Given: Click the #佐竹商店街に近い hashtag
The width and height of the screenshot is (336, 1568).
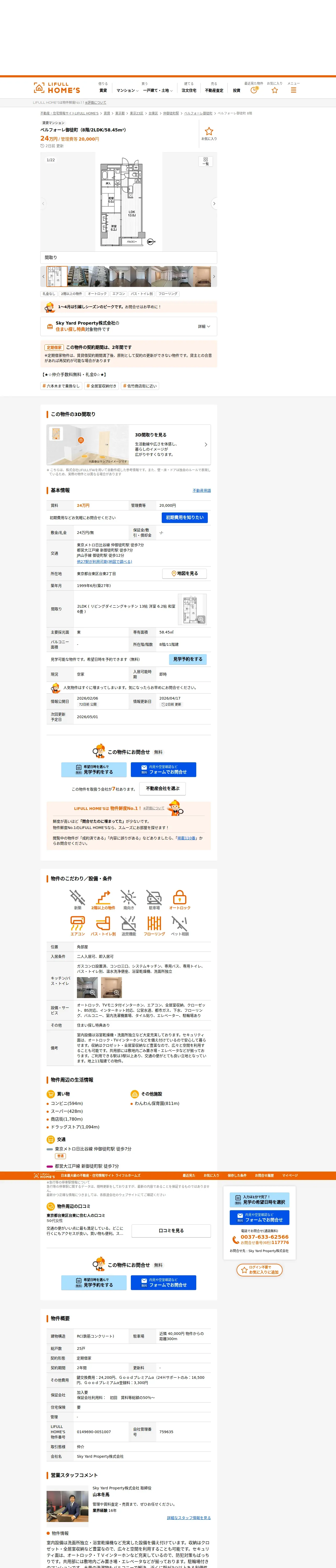Looking at the screenshot, I should tap(140, 386).
